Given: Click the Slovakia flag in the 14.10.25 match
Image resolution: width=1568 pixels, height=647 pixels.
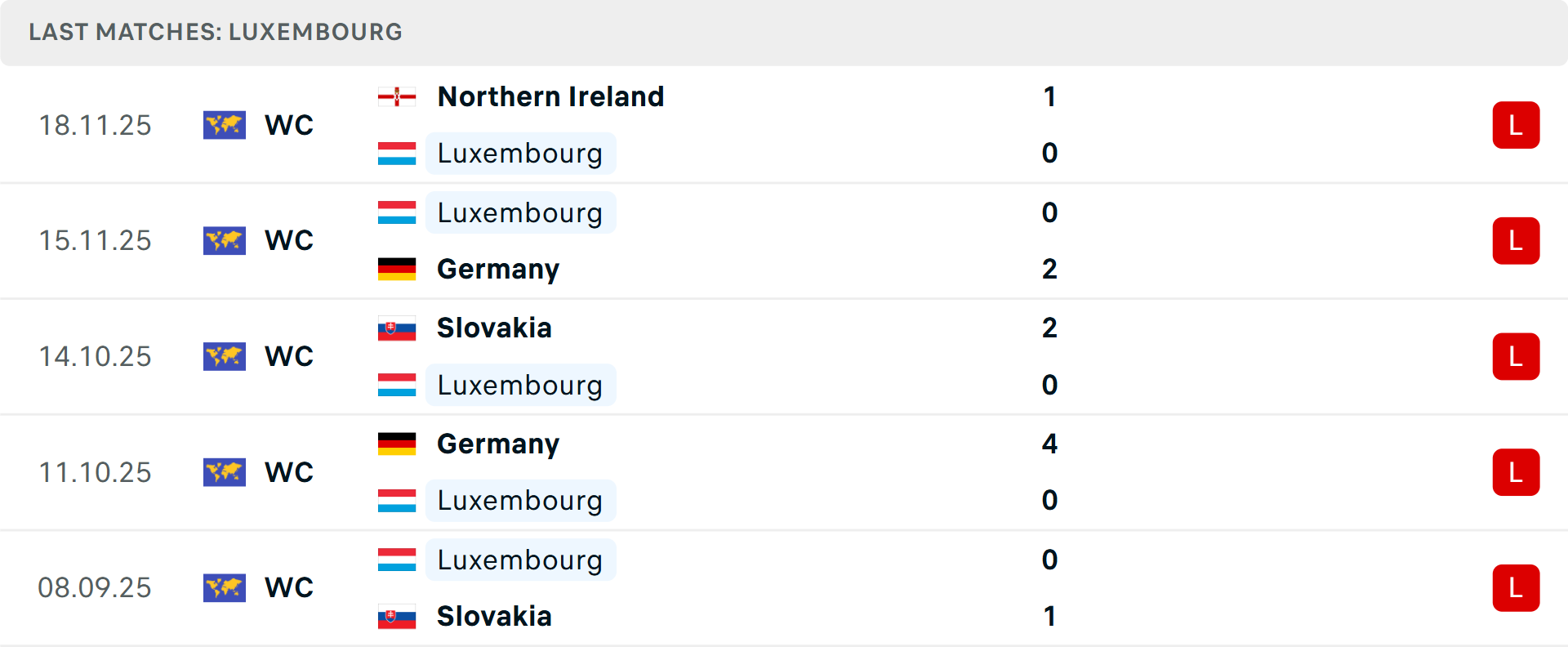Looking at the screenshot, I should click(x=397, y=328).
